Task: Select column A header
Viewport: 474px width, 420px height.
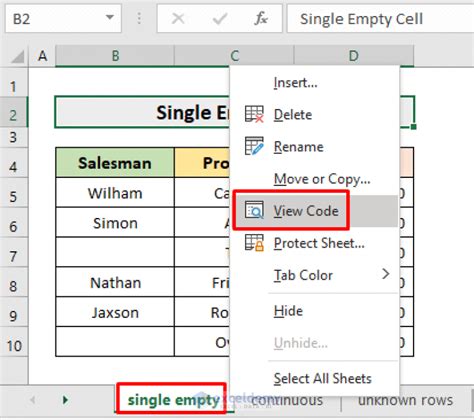Action: (42, 56)
